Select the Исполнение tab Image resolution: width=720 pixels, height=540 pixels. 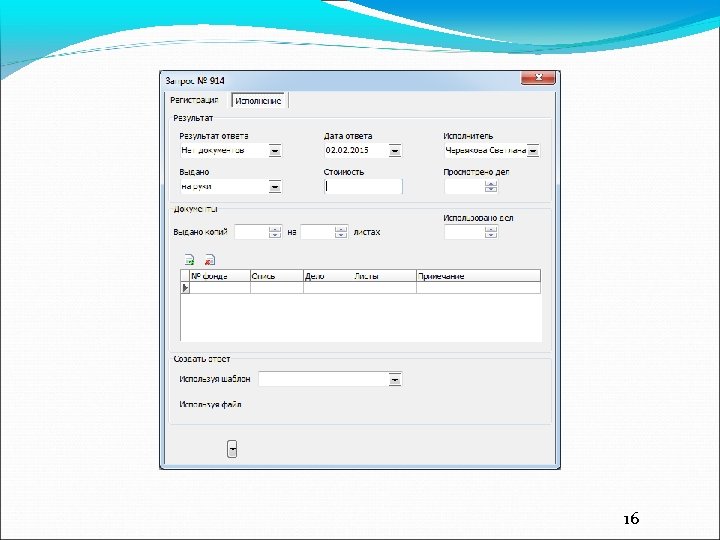pyautogui.click(x=258, y=101)
